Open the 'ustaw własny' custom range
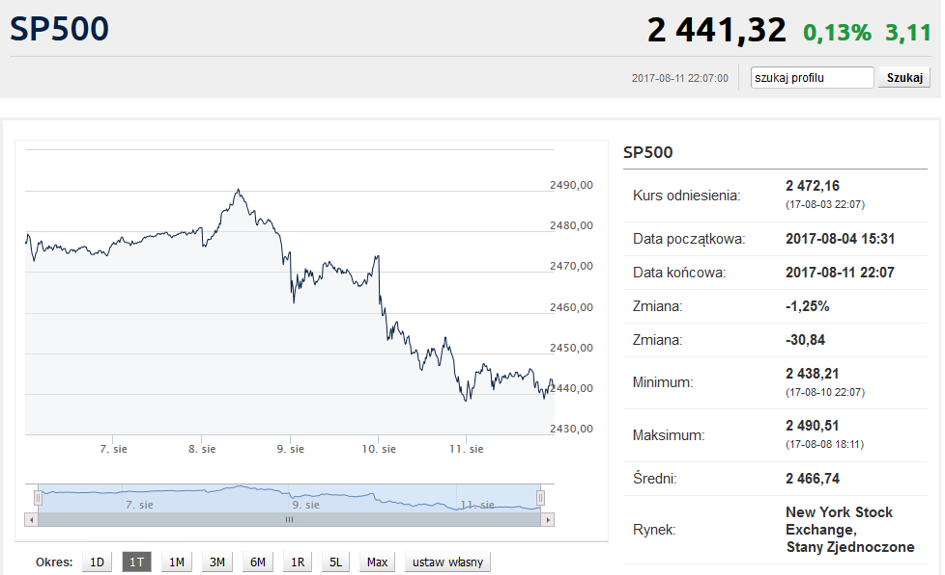 pos(448,562)
